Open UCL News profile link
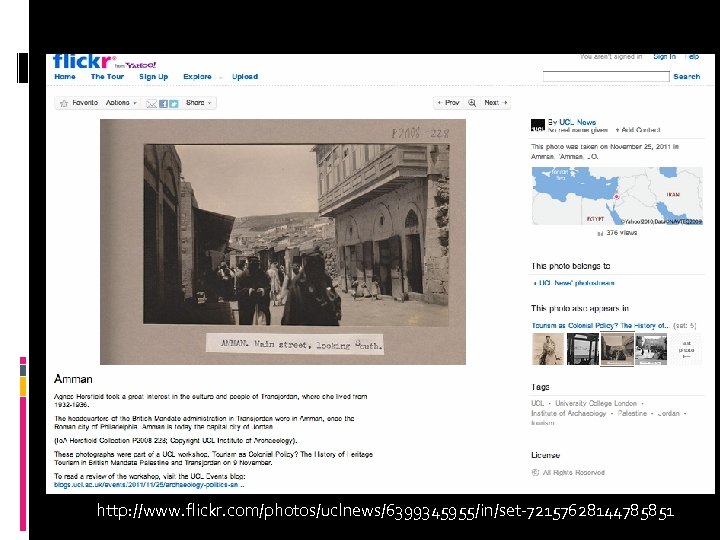The width and height of the screenshot is (720, 540). click(x=577, y=122)
